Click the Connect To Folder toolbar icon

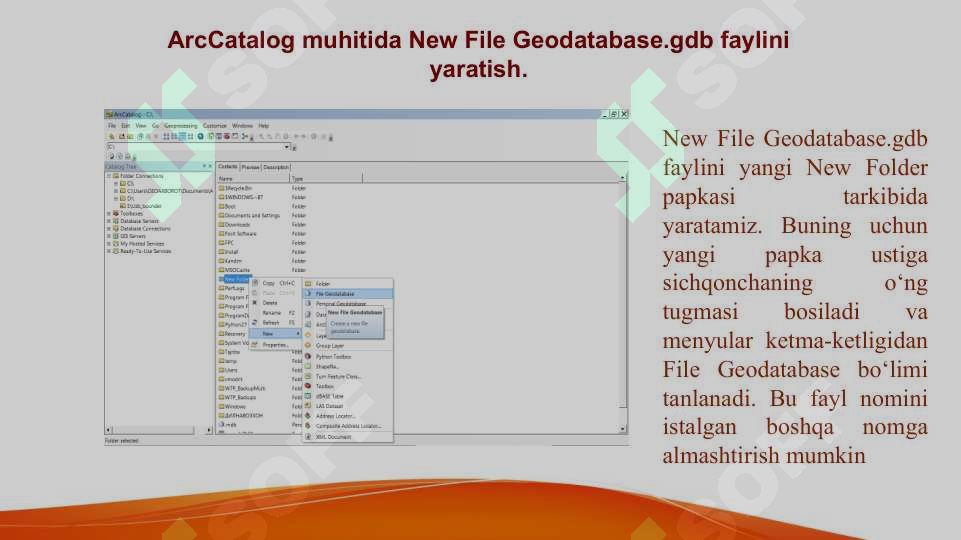pos(121,137)
